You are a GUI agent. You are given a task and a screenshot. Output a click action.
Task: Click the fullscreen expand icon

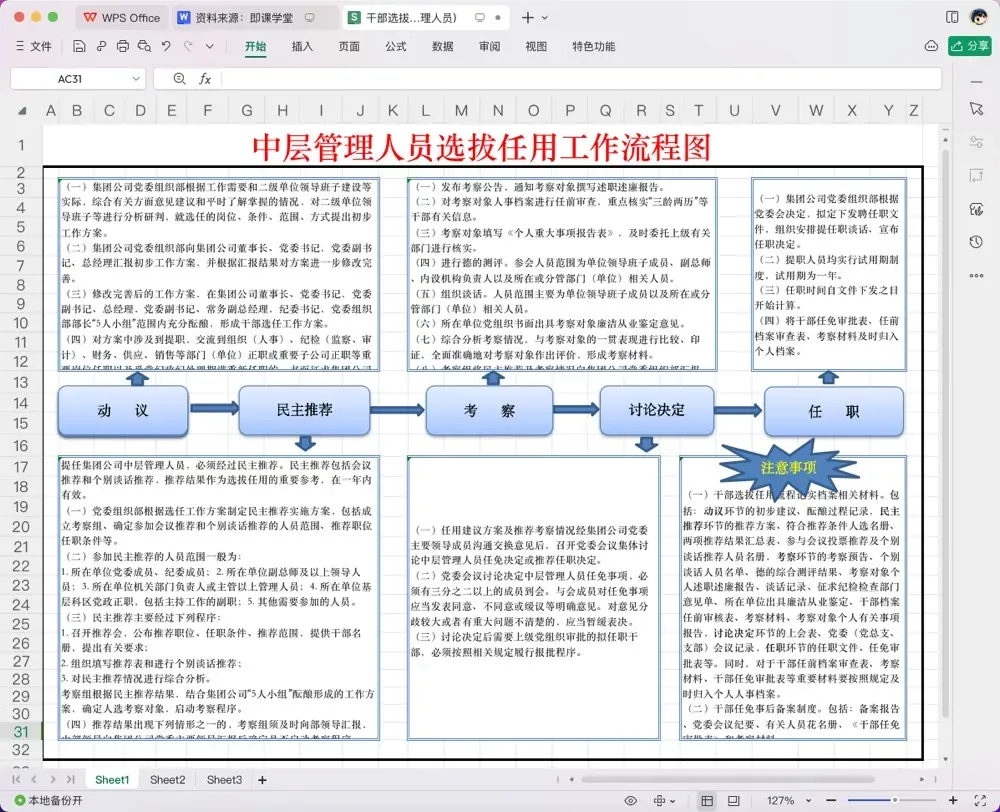tap(980, 801)
